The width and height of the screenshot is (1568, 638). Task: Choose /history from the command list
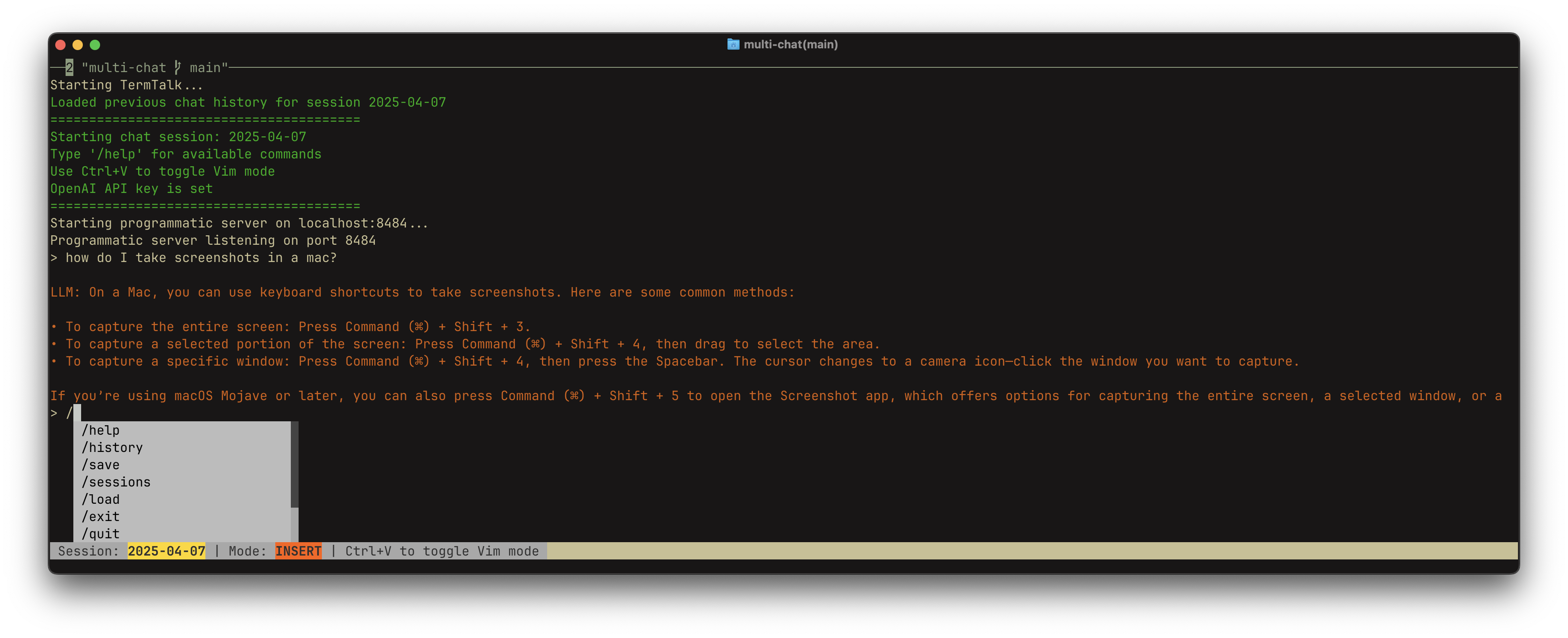pos(183,448)
